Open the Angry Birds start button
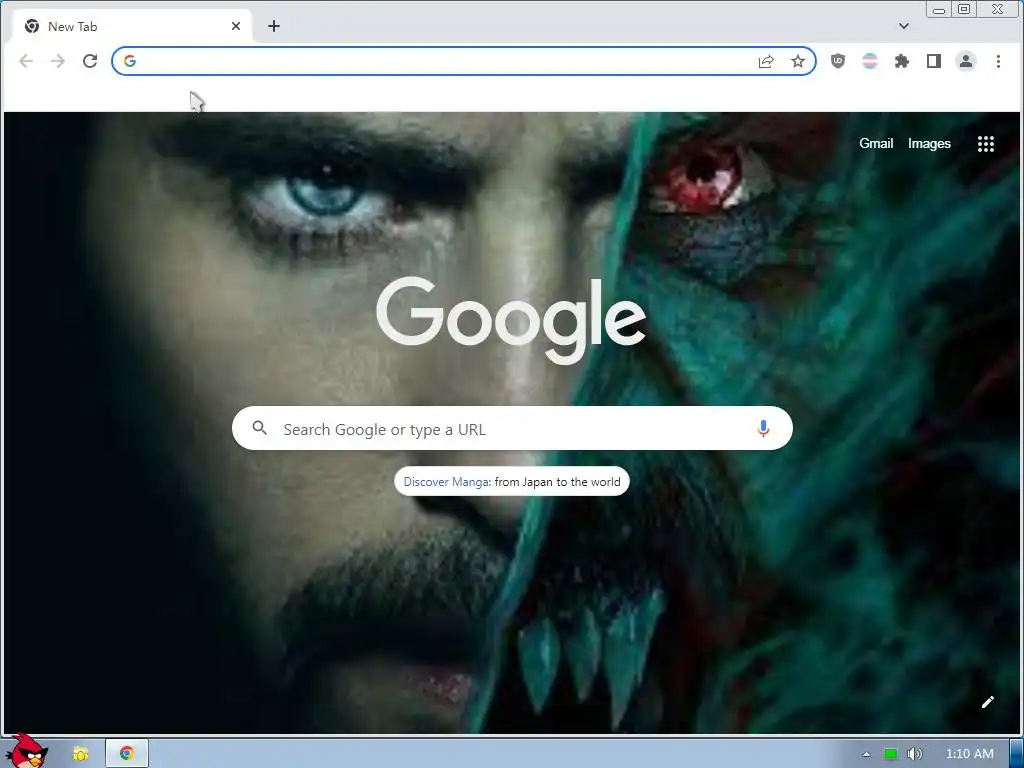This screenshot has height=768, width=1024. 26,751
